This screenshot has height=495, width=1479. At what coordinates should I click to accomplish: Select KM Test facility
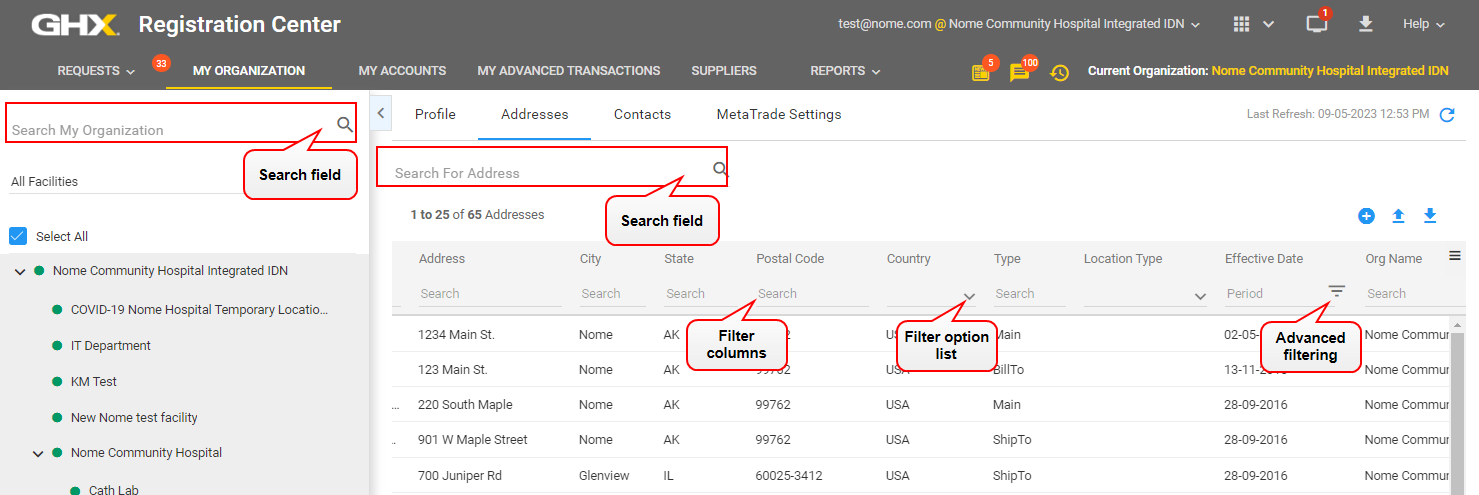tap(94, 381)
